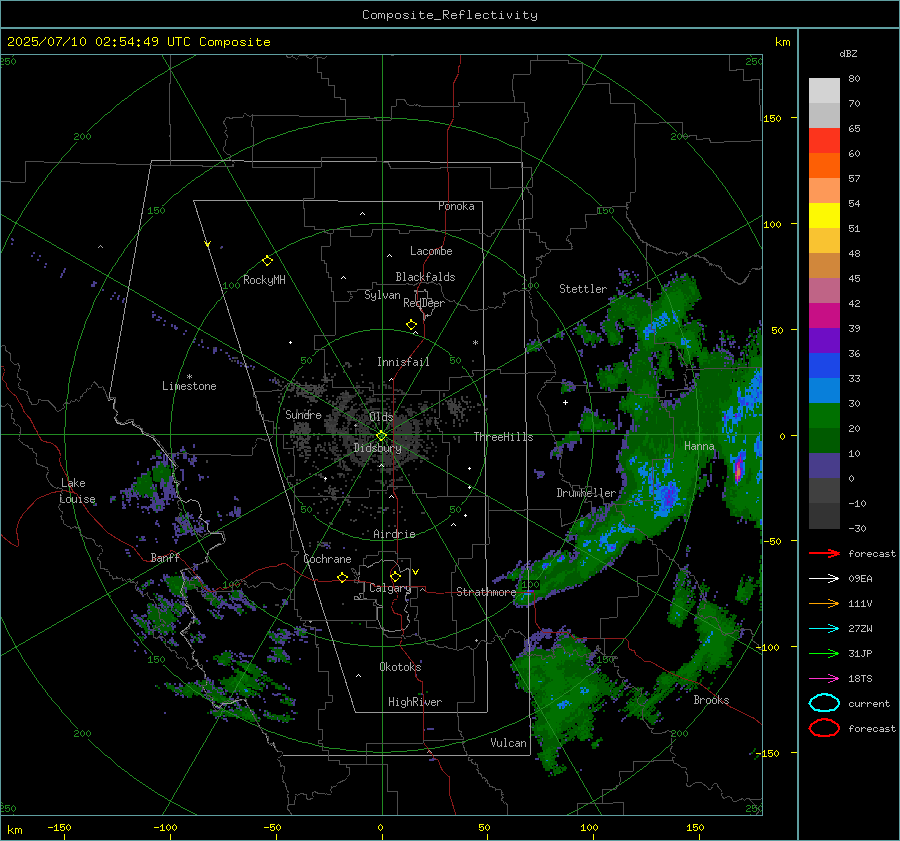Click the magenta 18TS arrow legend icon
Image resolution: width=900 pixels, height=841 pixels.
click(824, 679)
